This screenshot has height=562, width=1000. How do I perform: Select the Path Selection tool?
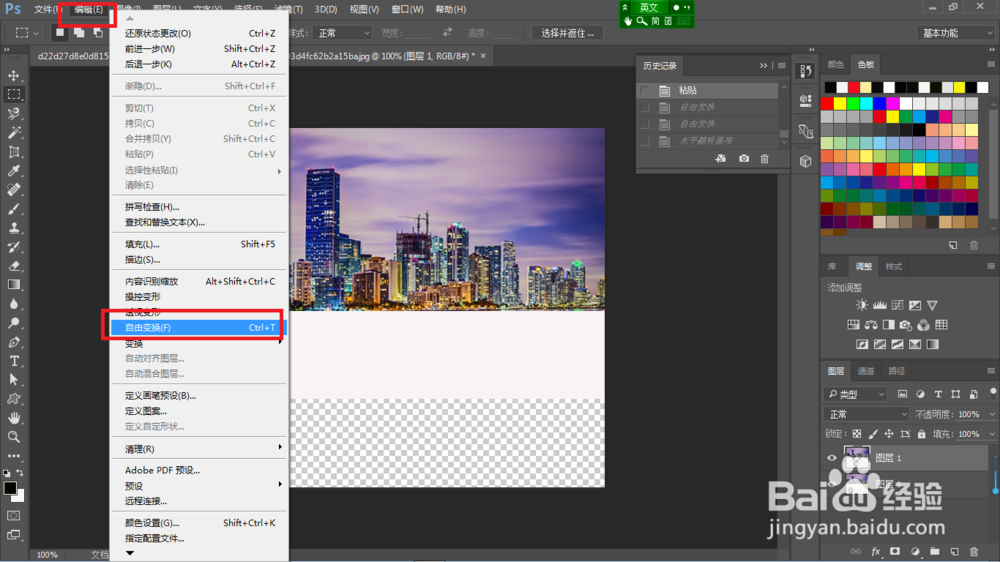click(x=13, y=380)
